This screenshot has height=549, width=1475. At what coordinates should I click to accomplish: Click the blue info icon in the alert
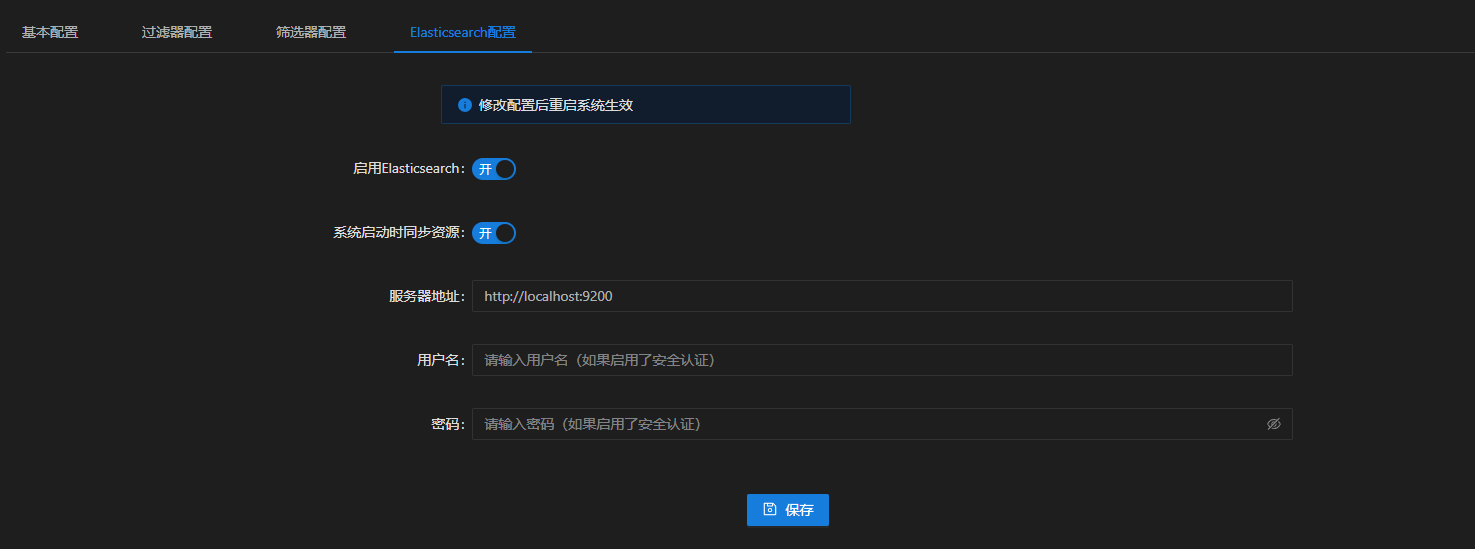click(465, 105)
